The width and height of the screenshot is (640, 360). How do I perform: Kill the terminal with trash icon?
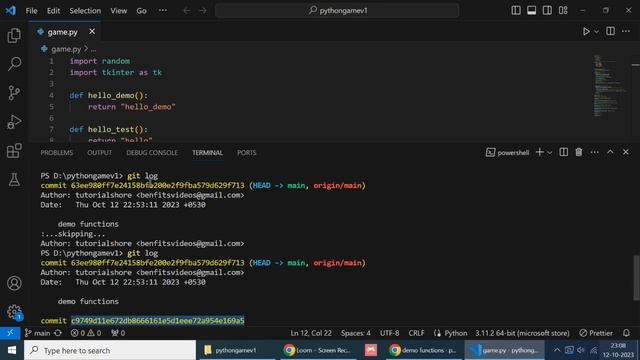tap(579, 152)
